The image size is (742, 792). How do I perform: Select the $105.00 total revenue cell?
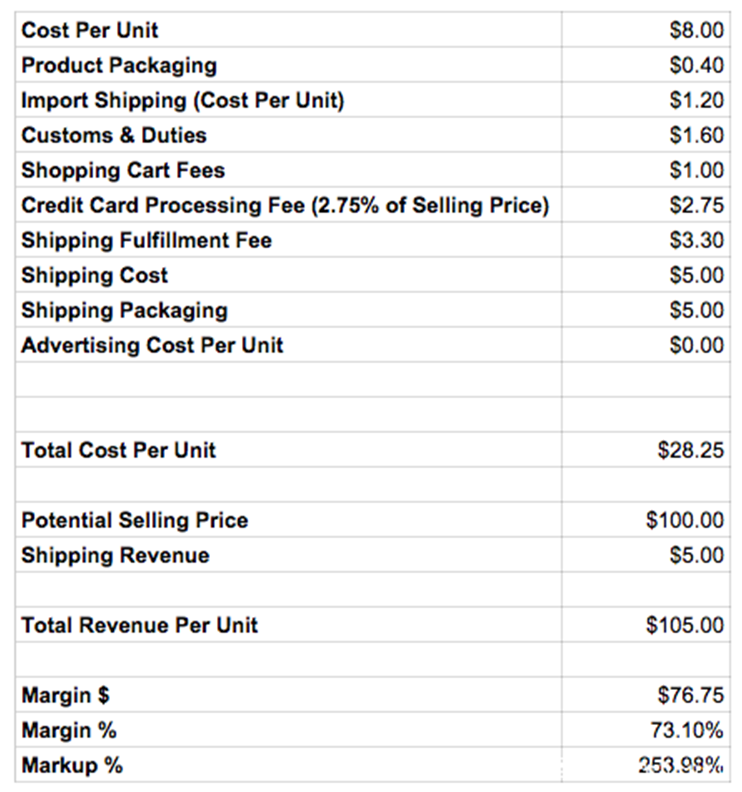click(685, 625)
